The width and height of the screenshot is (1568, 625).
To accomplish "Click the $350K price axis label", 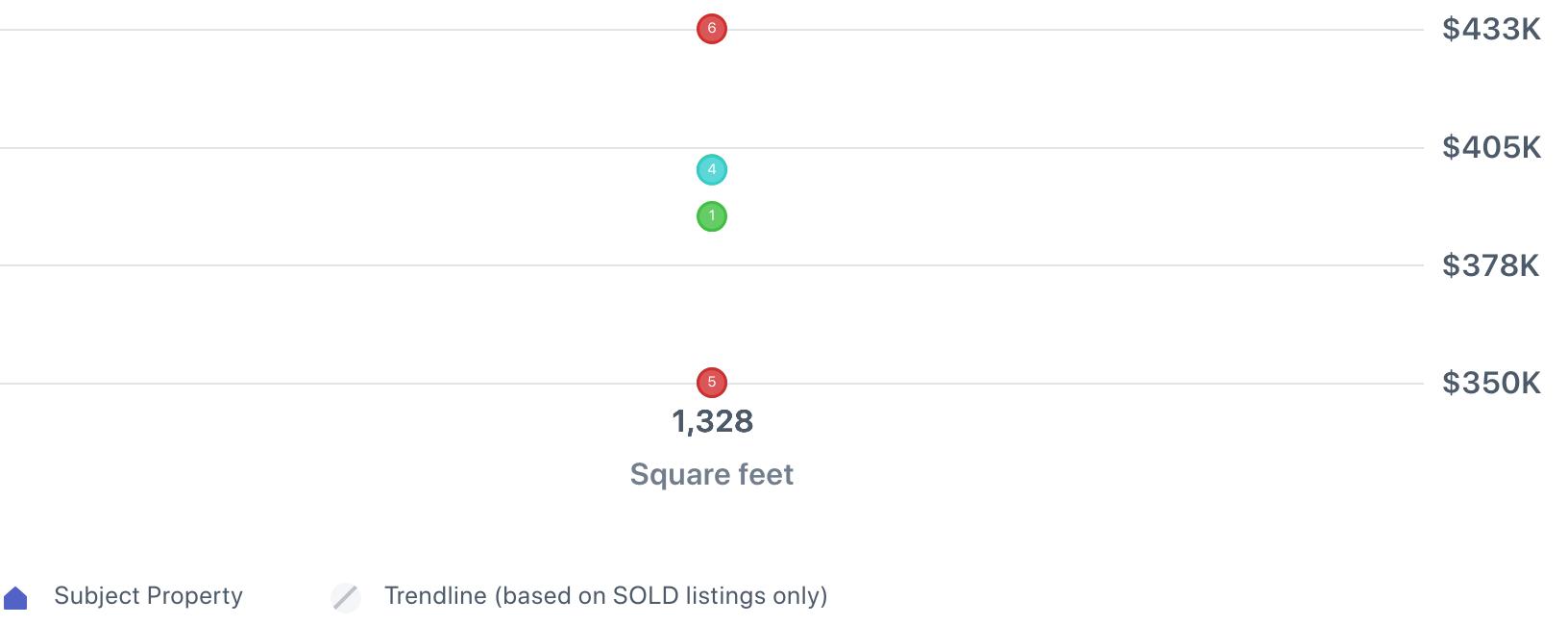I will pyautogui.click(x=1490, y=383).
